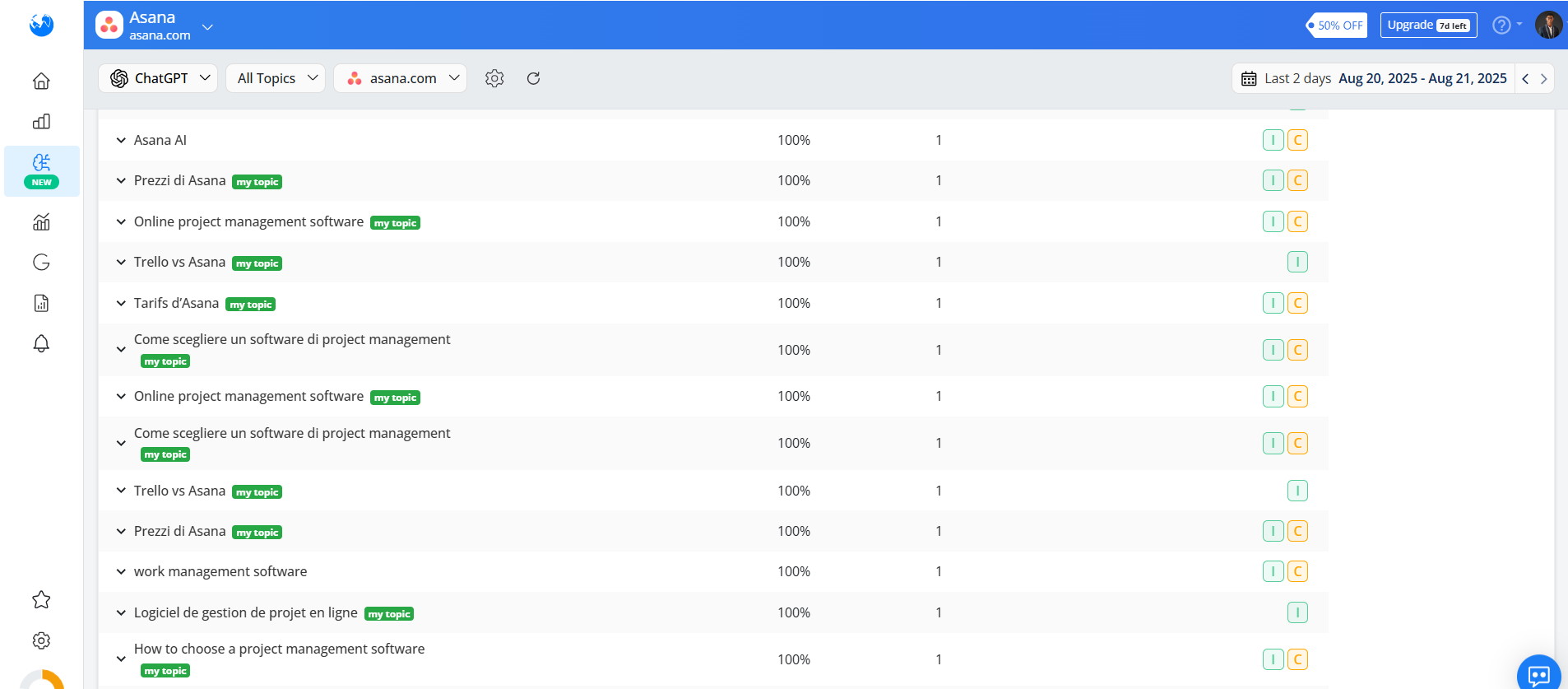Image resolution: width=1568 pixels, height=689 pixels.
Task: Open the Last 2 days date range picker
Action: [1373, 78]
